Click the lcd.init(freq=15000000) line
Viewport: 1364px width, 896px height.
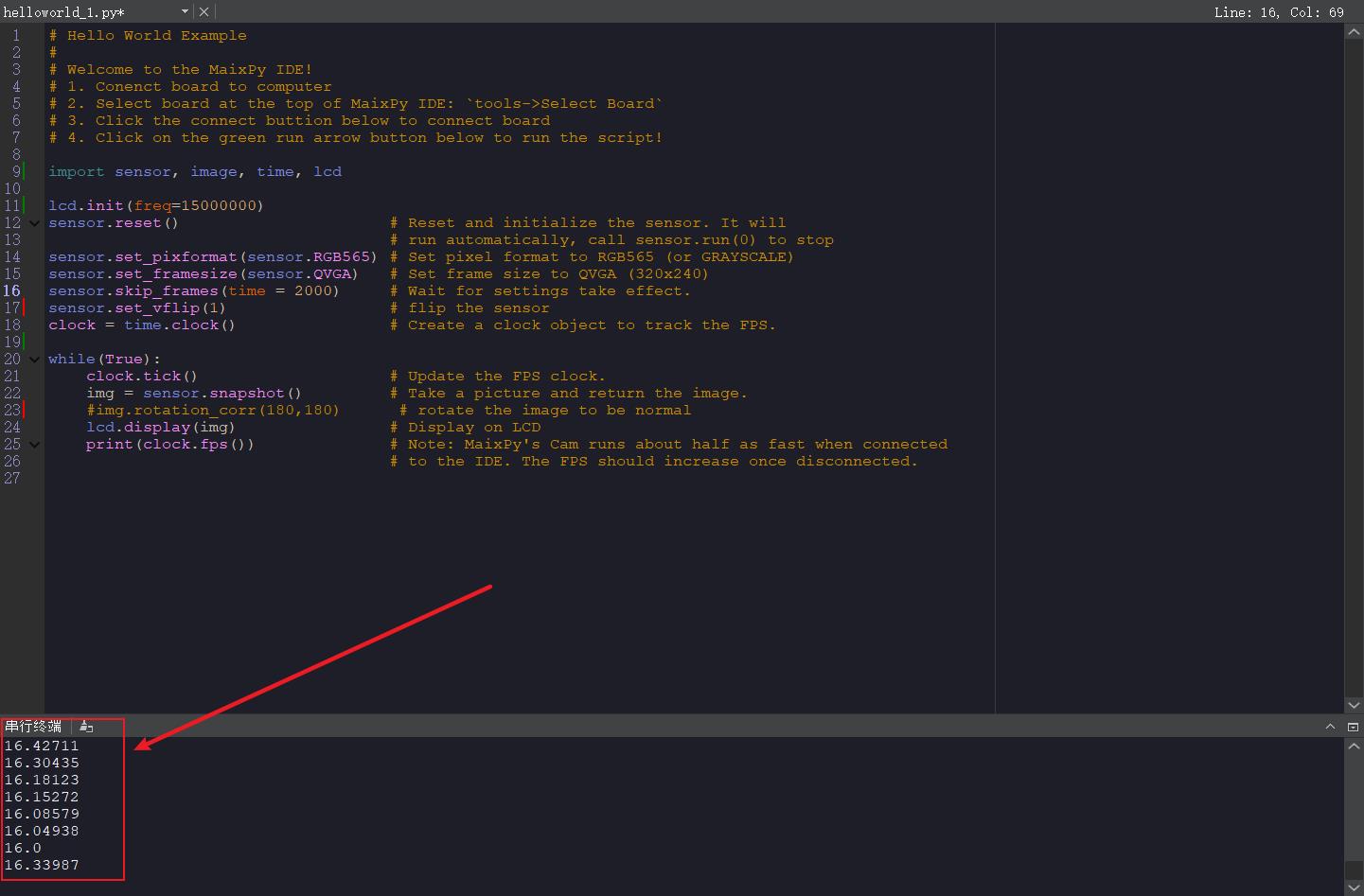pos(156,205)
